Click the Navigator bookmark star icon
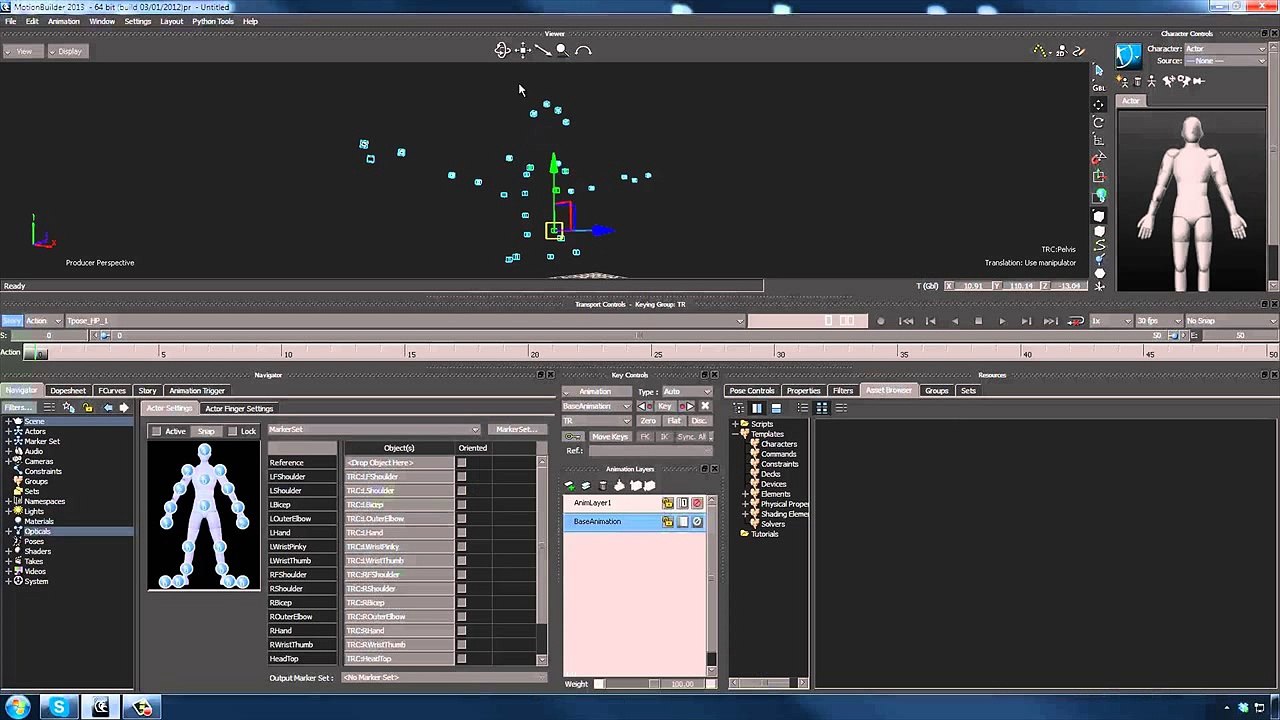Screen dimensions: 1280x720 tap(69, 408)
